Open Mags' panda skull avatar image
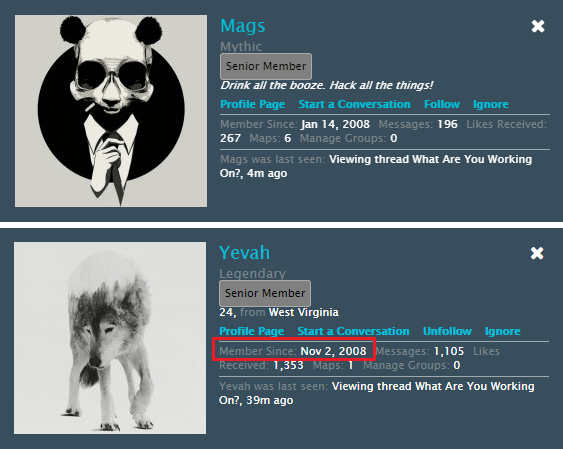The width and height of the screenshot is (563, 449). click(x=111, y=111)
